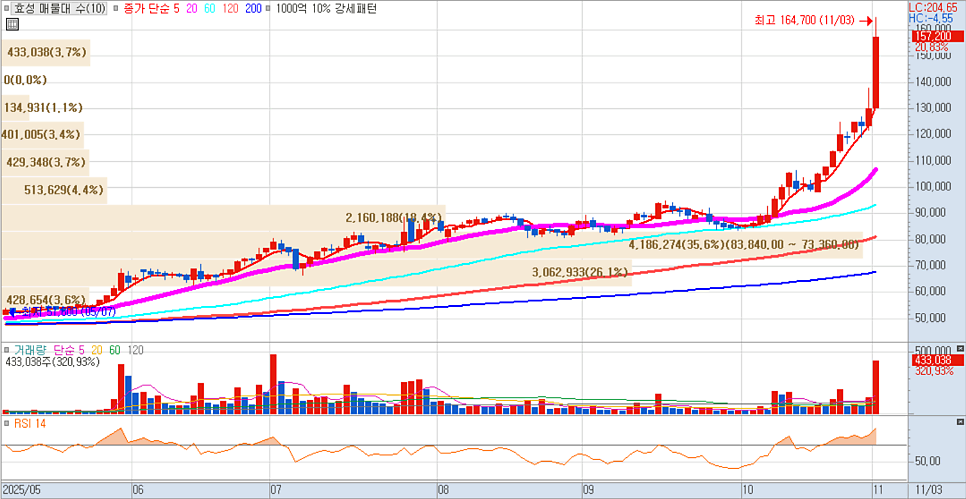Click the 50.00 RSI axis label

[927, 461]
